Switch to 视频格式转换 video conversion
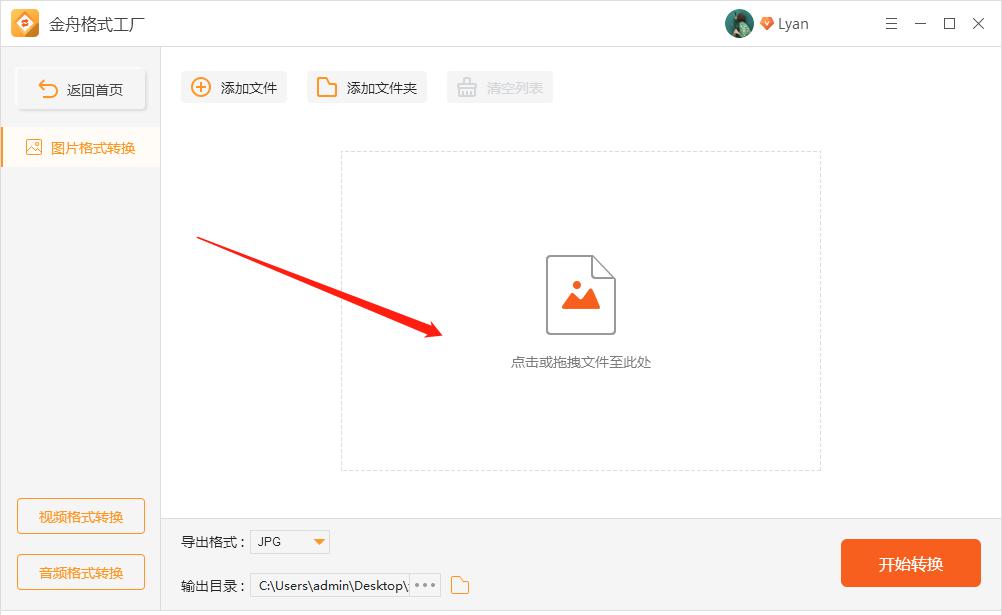This screenshot has height=615, width=1002. pos(80,516)
